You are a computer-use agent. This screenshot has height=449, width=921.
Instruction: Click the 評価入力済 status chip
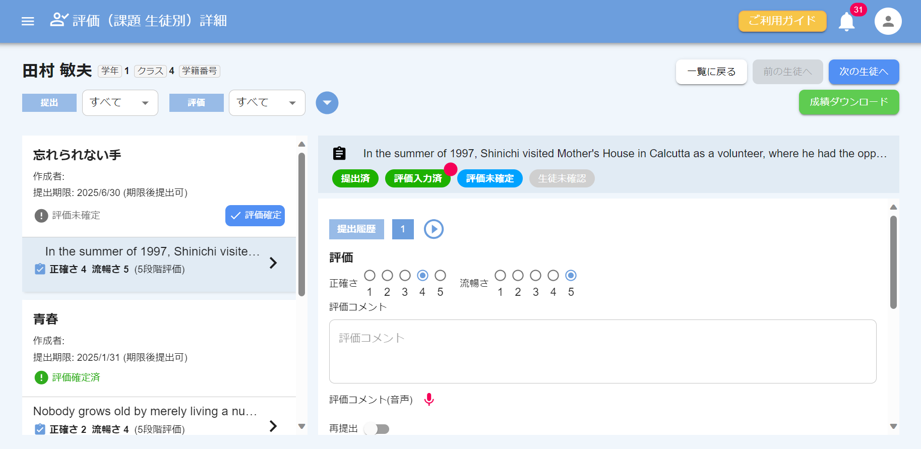click(x=418, y=179)
